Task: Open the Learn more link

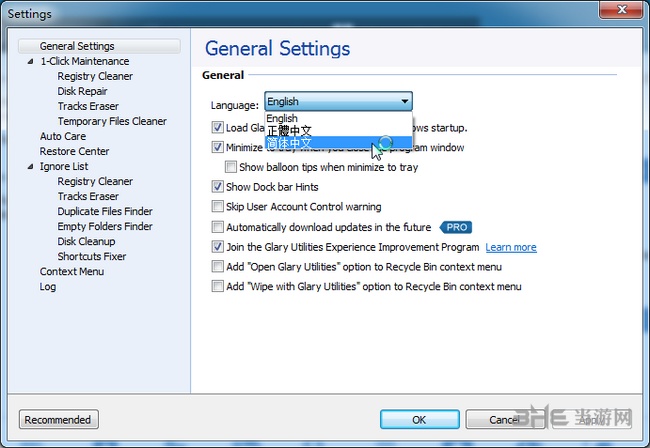Action: [x=511, y=247]
